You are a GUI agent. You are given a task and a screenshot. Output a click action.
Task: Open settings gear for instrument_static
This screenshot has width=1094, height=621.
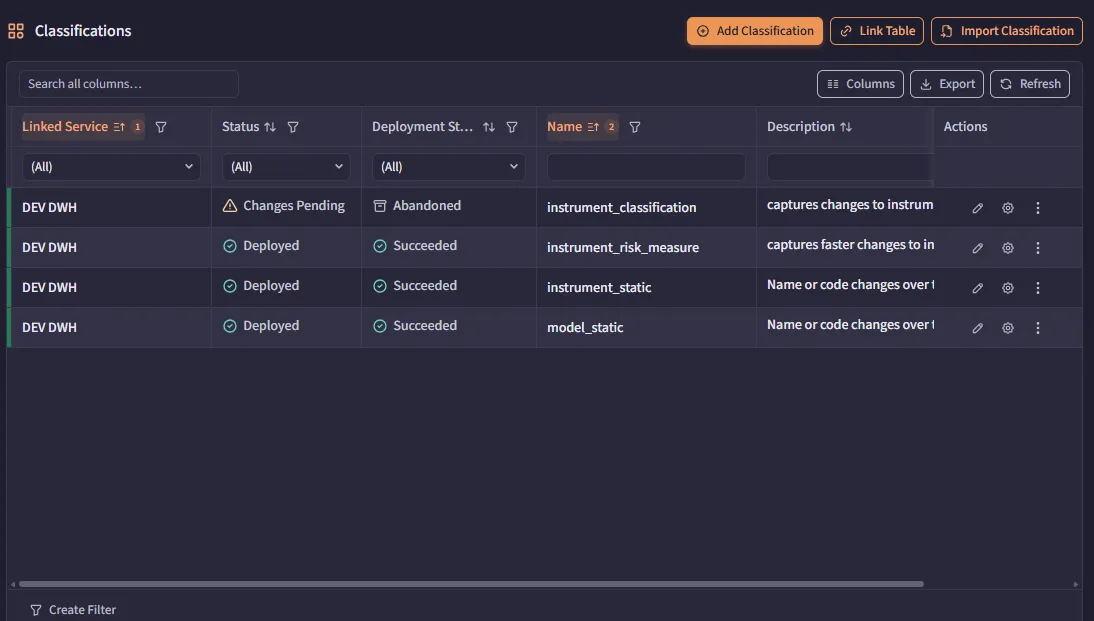[1007, 288]
